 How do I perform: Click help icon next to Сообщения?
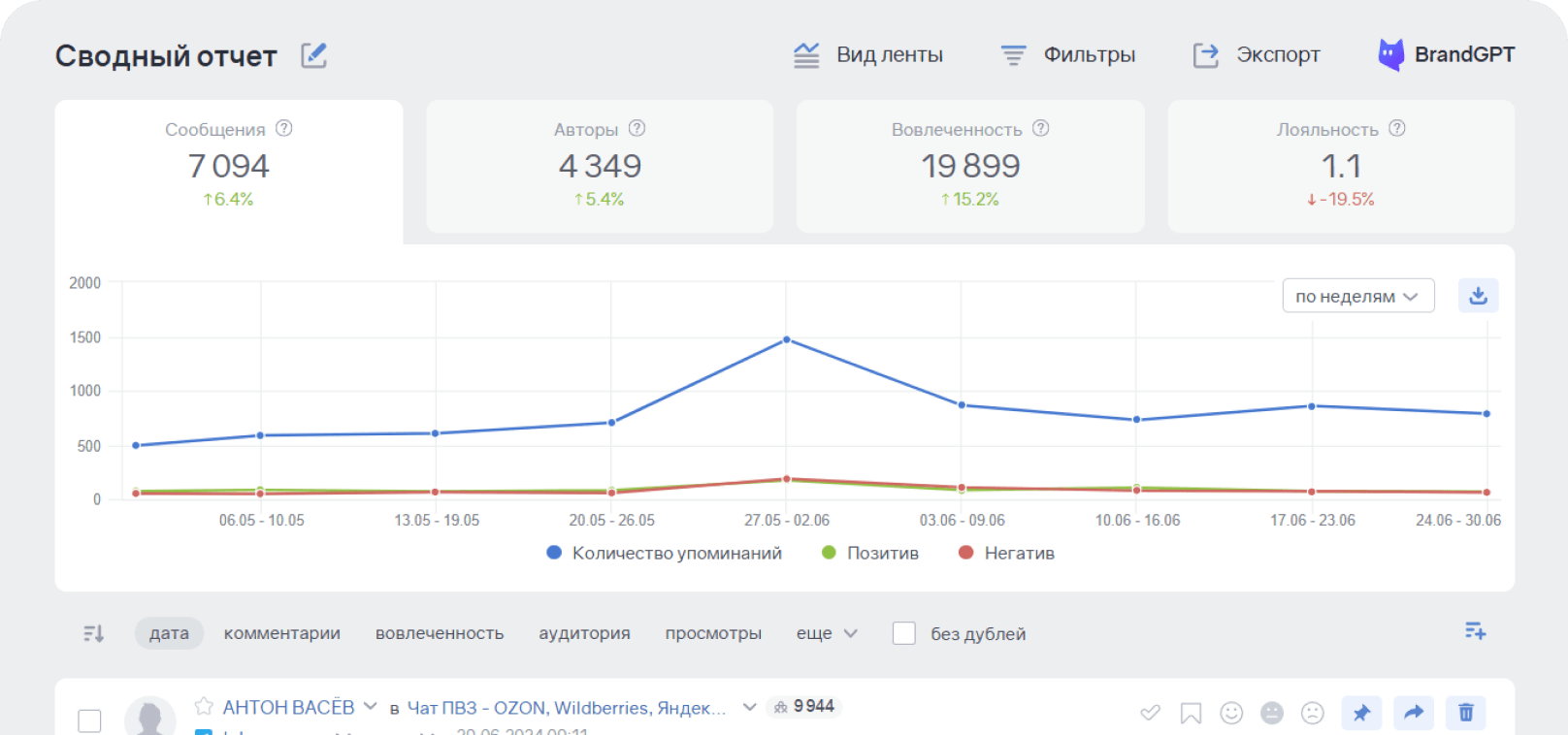pos(284,128)
